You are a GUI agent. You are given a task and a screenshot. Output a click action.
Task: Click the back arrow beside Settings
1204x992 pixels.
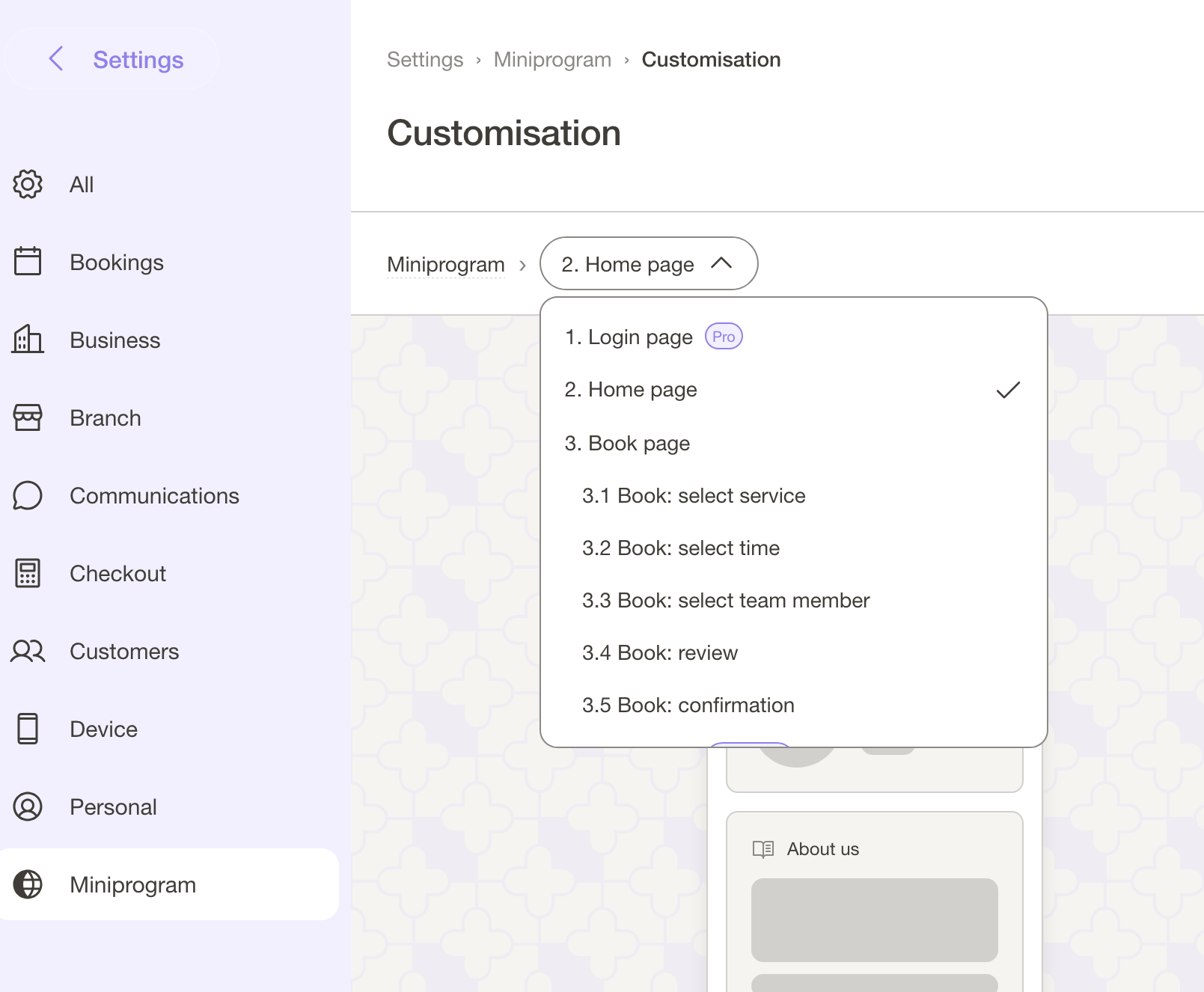click(x=56, y=58)
